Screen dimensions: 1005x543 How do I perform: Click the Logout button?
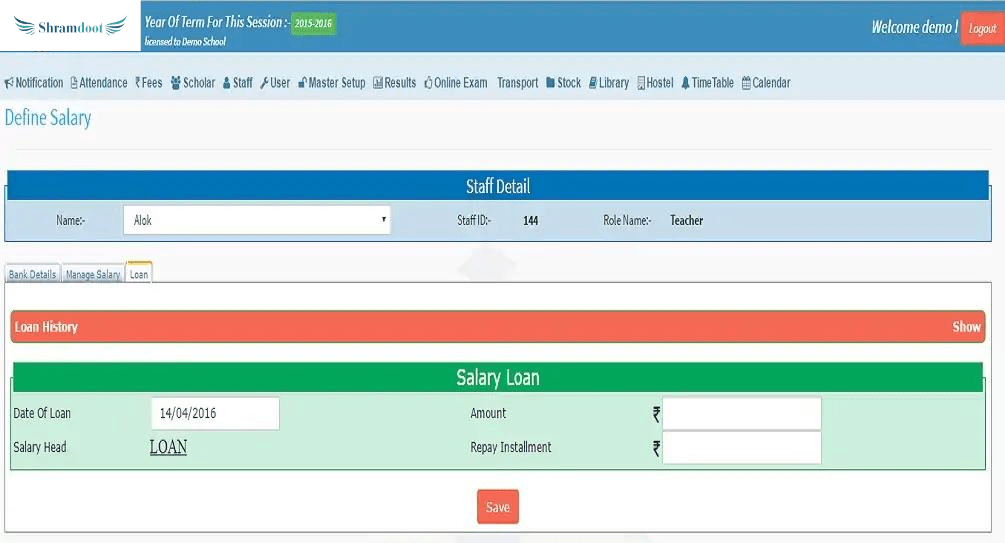click(x=981, y=29)
